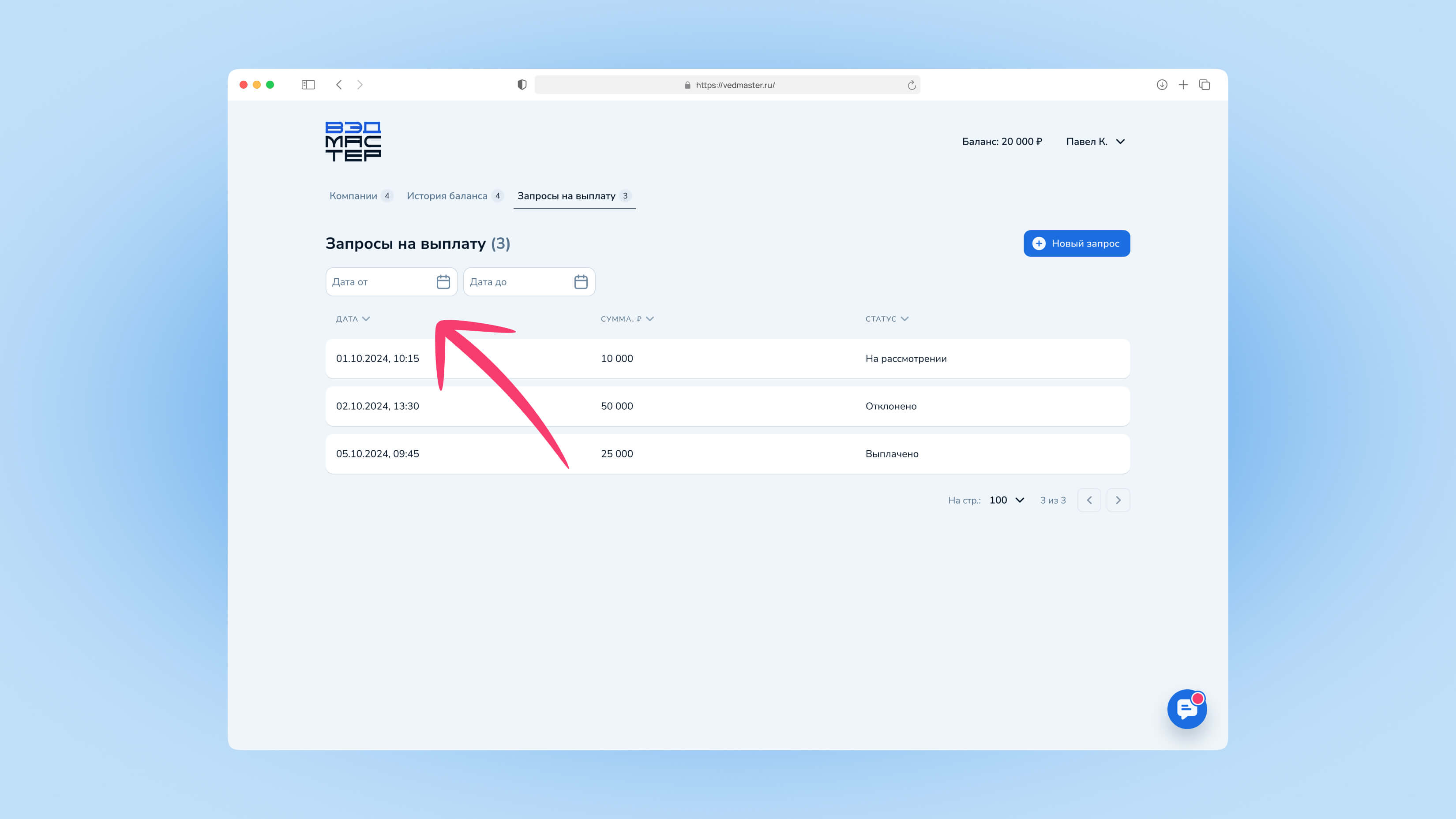
Task: Open the browser downloads icon
Action: click(1162, 85)
